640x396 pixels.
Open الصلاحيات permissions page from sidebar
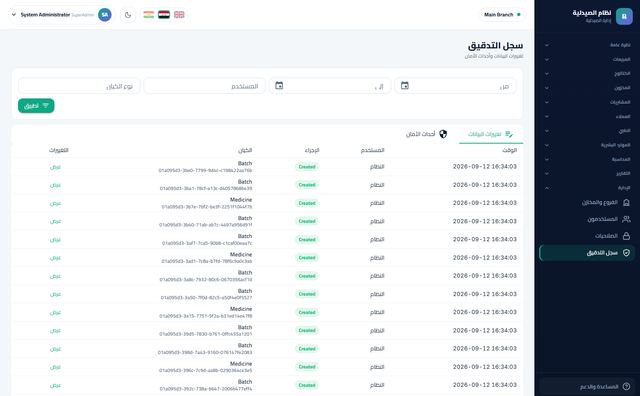587,236
